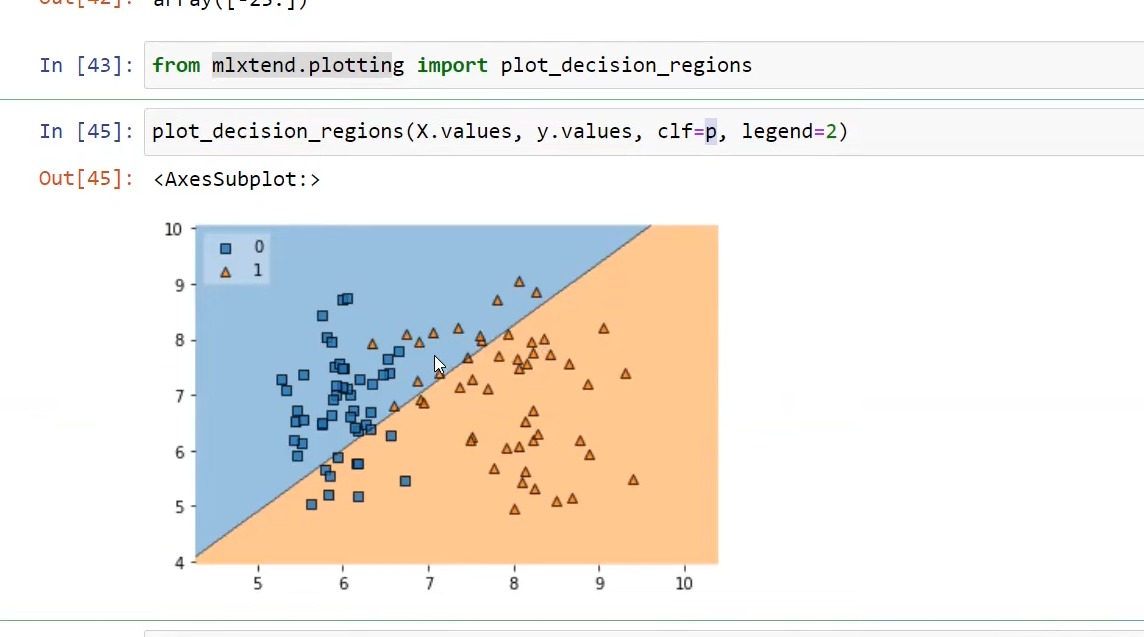Click the 'from' keyword in cell 43
This screenshot has height=637, width=1144.
176,66
